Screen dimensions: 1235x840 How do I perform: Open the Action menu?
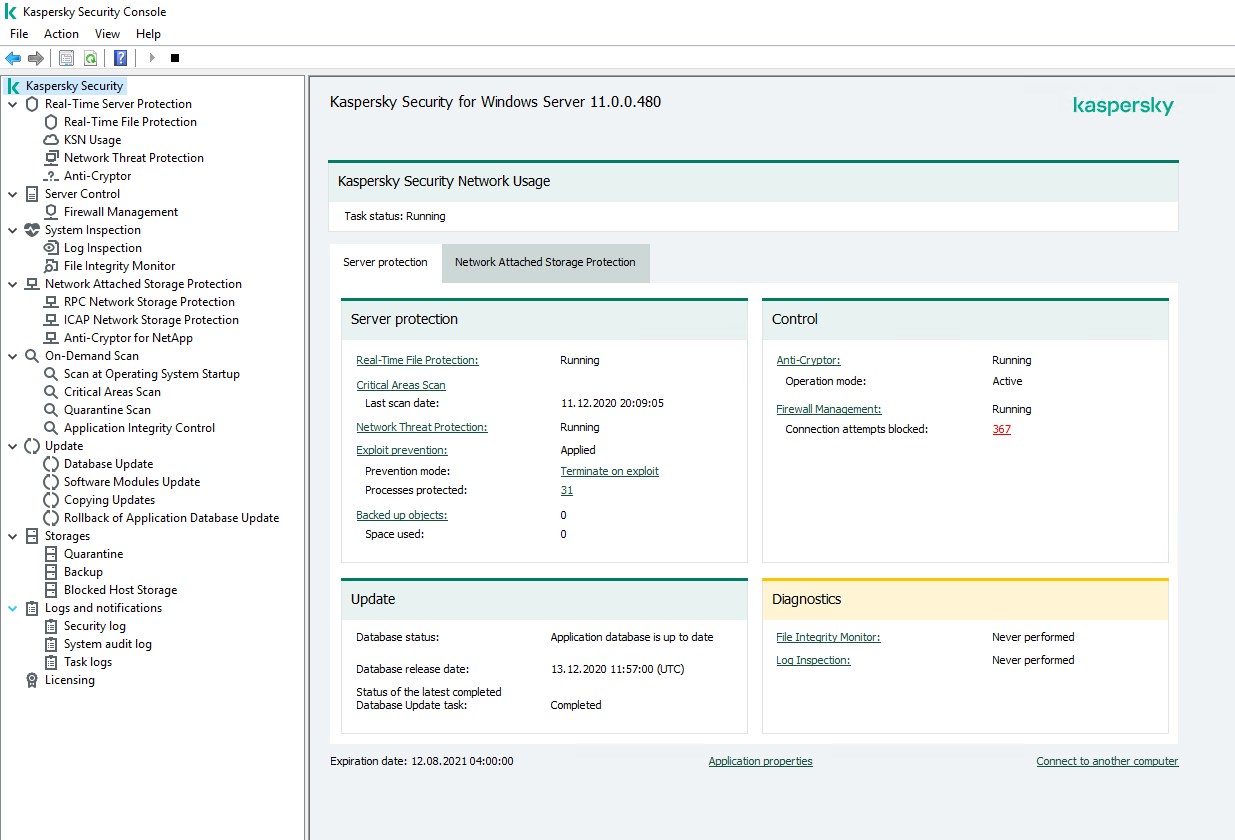pyautogui.click(x=61, y=34)
